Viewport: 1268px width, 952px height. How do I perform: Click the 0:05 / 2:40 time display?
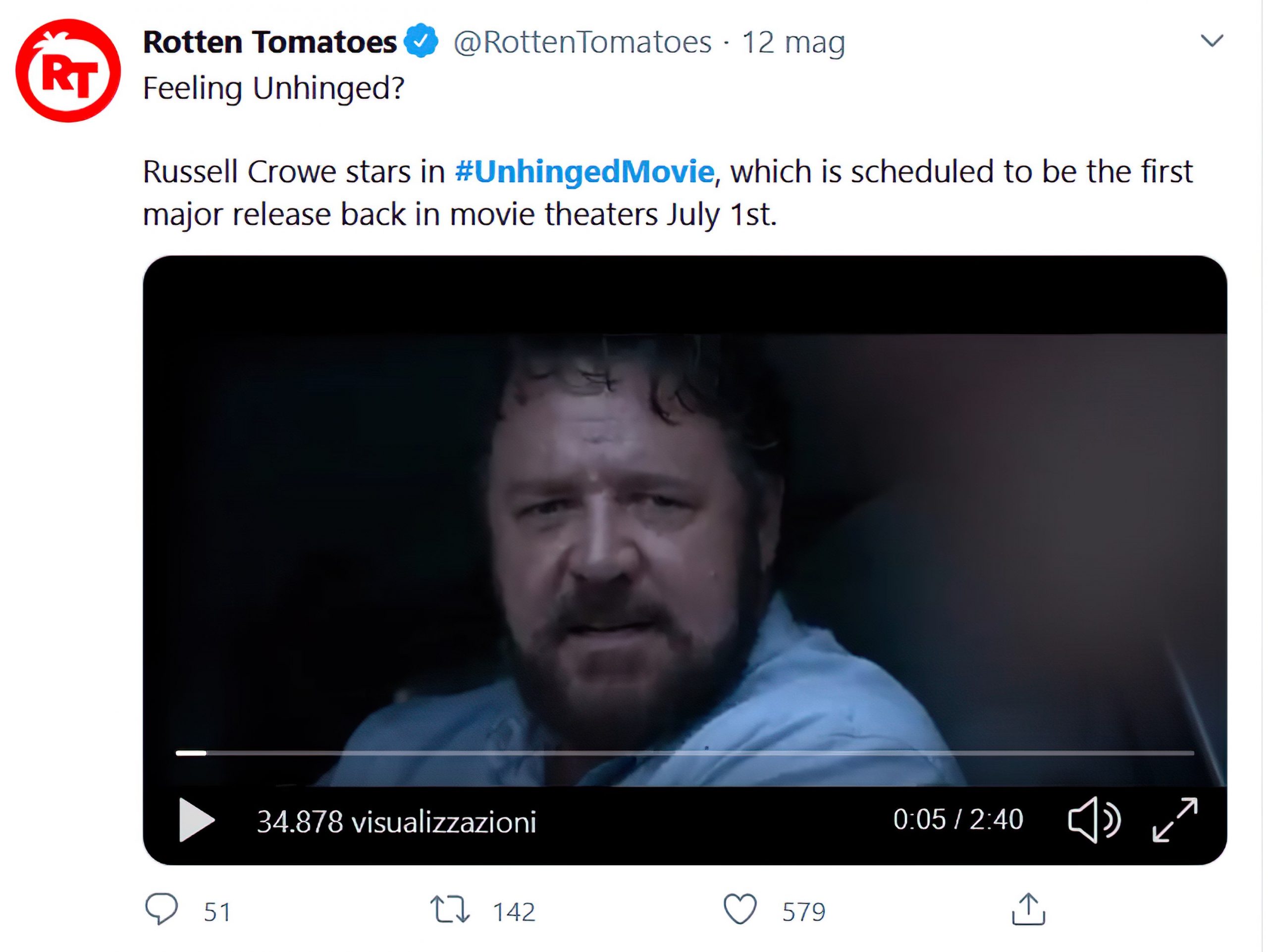(958, 820)
